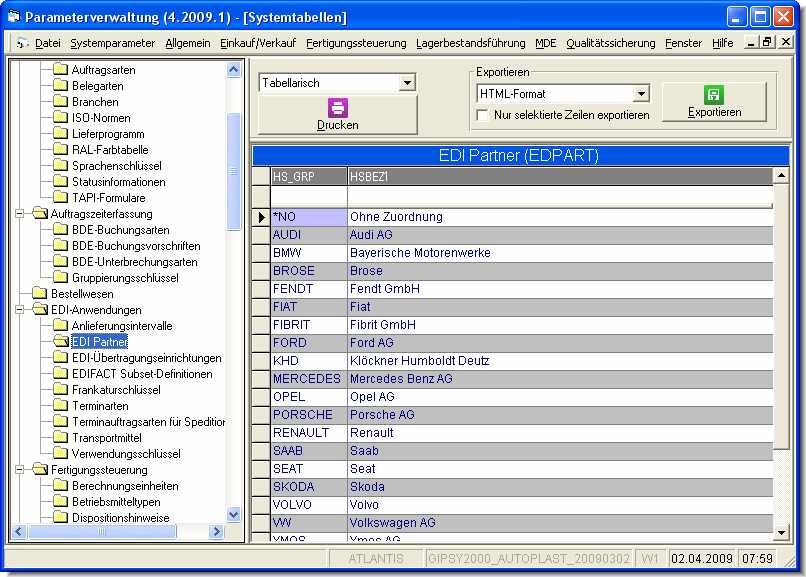Click the folder icon of Statusinformationen
The width and height of the screenshot is (806, 577).
pyautogui.click(x=60, y=181)
